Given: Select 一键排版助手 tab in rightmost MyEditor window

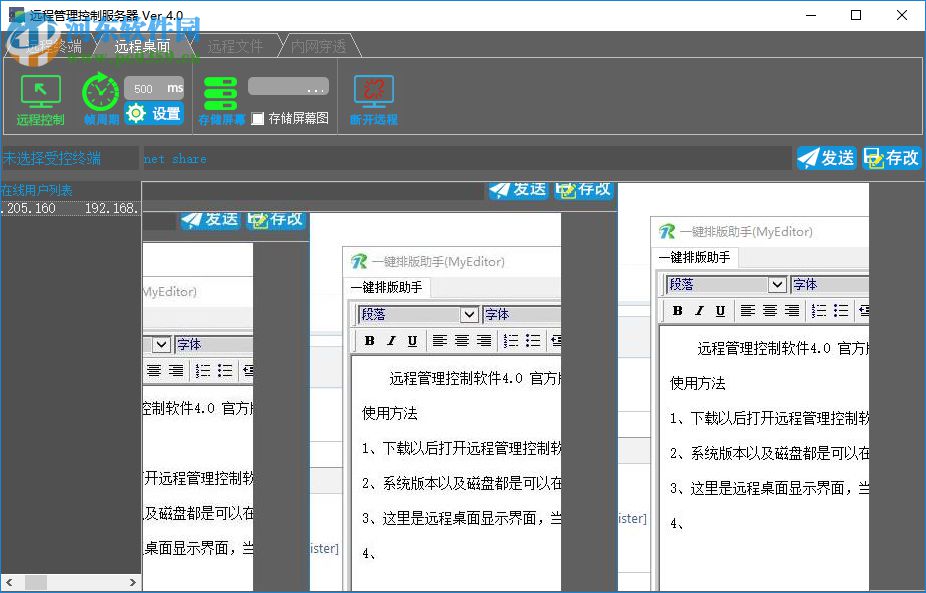Looking at the screenshot, I should tap(694, 258).
